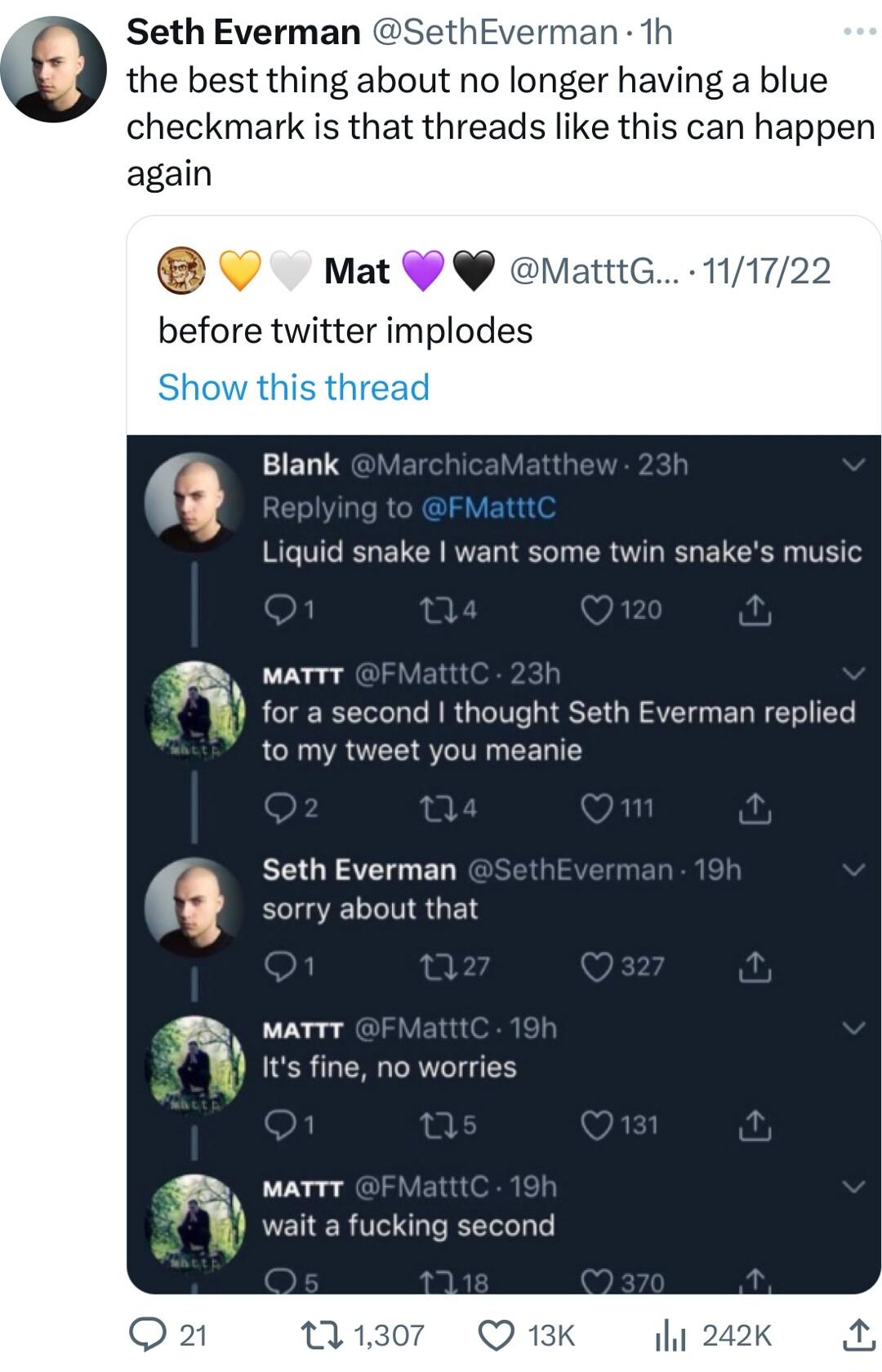Share MATTT's 'sorry about that' reply
The image size is (882, 1372).
(x=754, y=968)
